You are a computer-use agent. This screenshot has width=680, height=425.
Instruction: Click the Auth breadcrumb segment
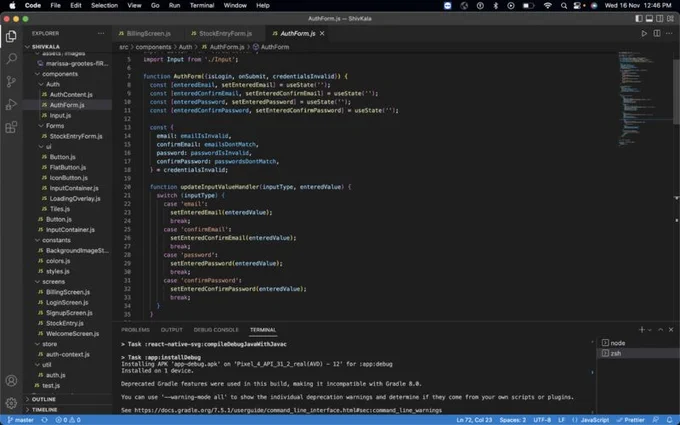tap(185, 47)
